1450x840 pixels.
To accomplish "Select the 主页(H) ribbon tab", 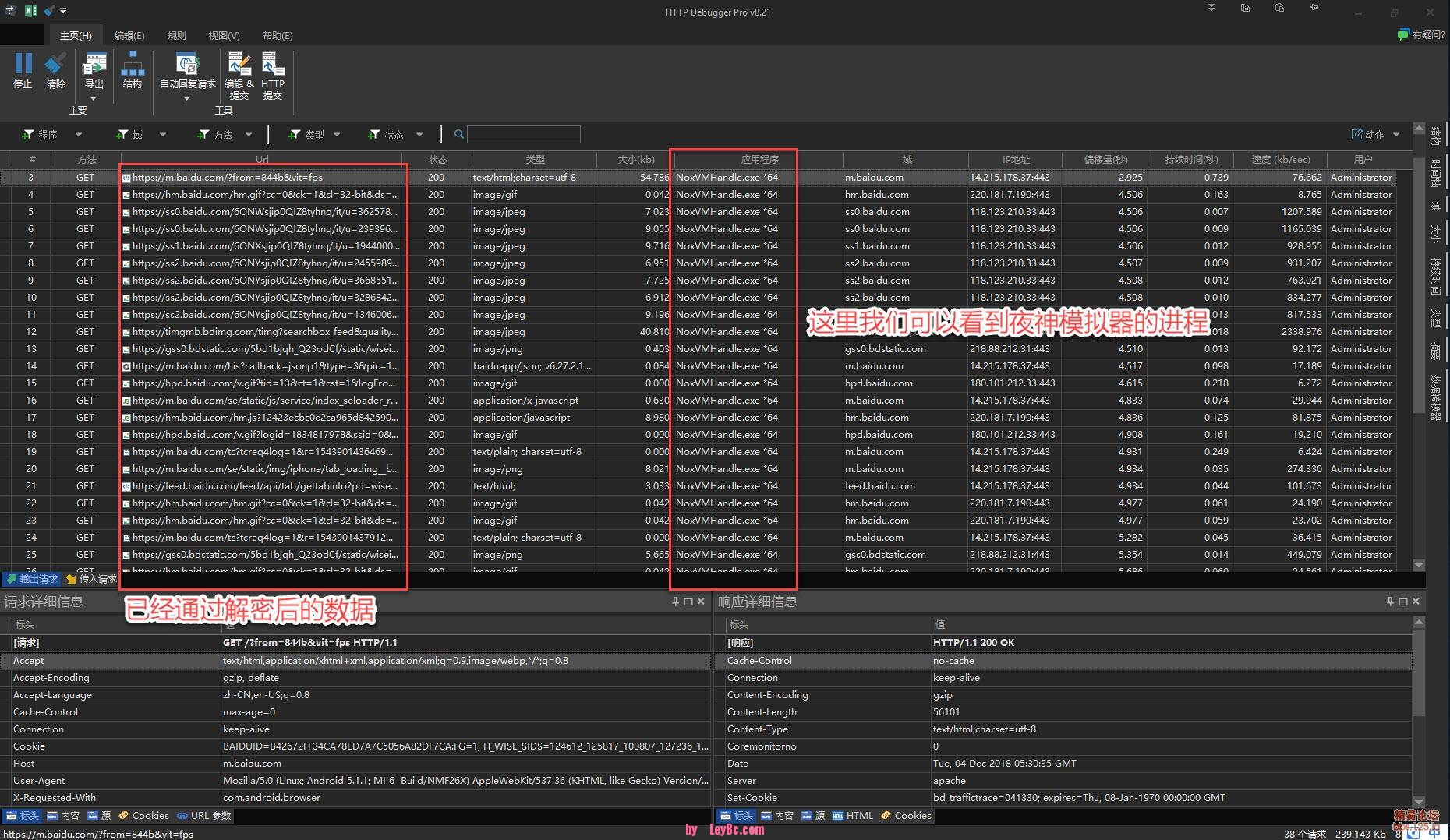I will 76,35.
